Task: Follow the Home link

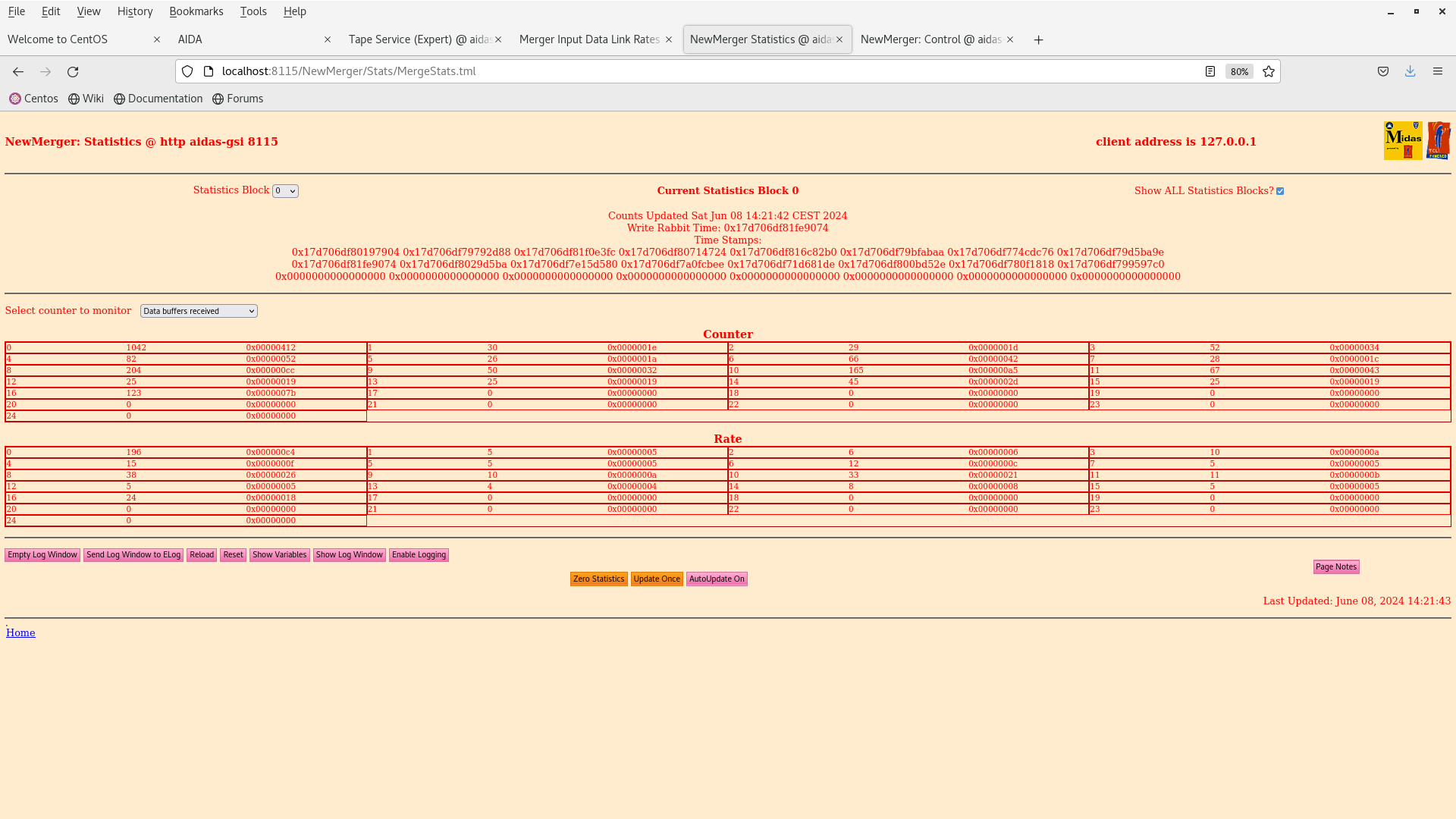Action: pos(20,632)
